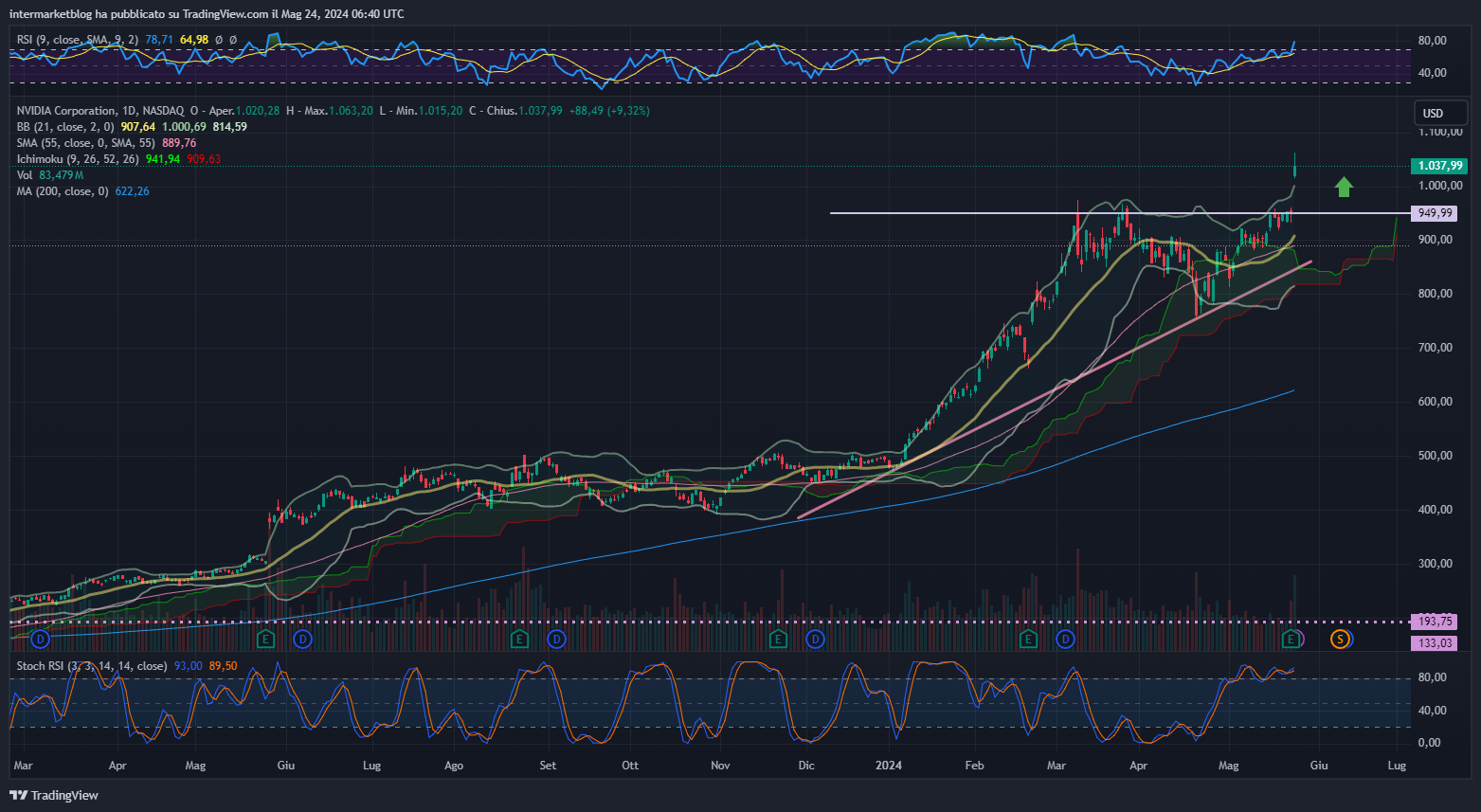Screen dimensions: 1481x812
Task: Click the change value +88,49 (+9,32%)
Action: coord(609,111)
